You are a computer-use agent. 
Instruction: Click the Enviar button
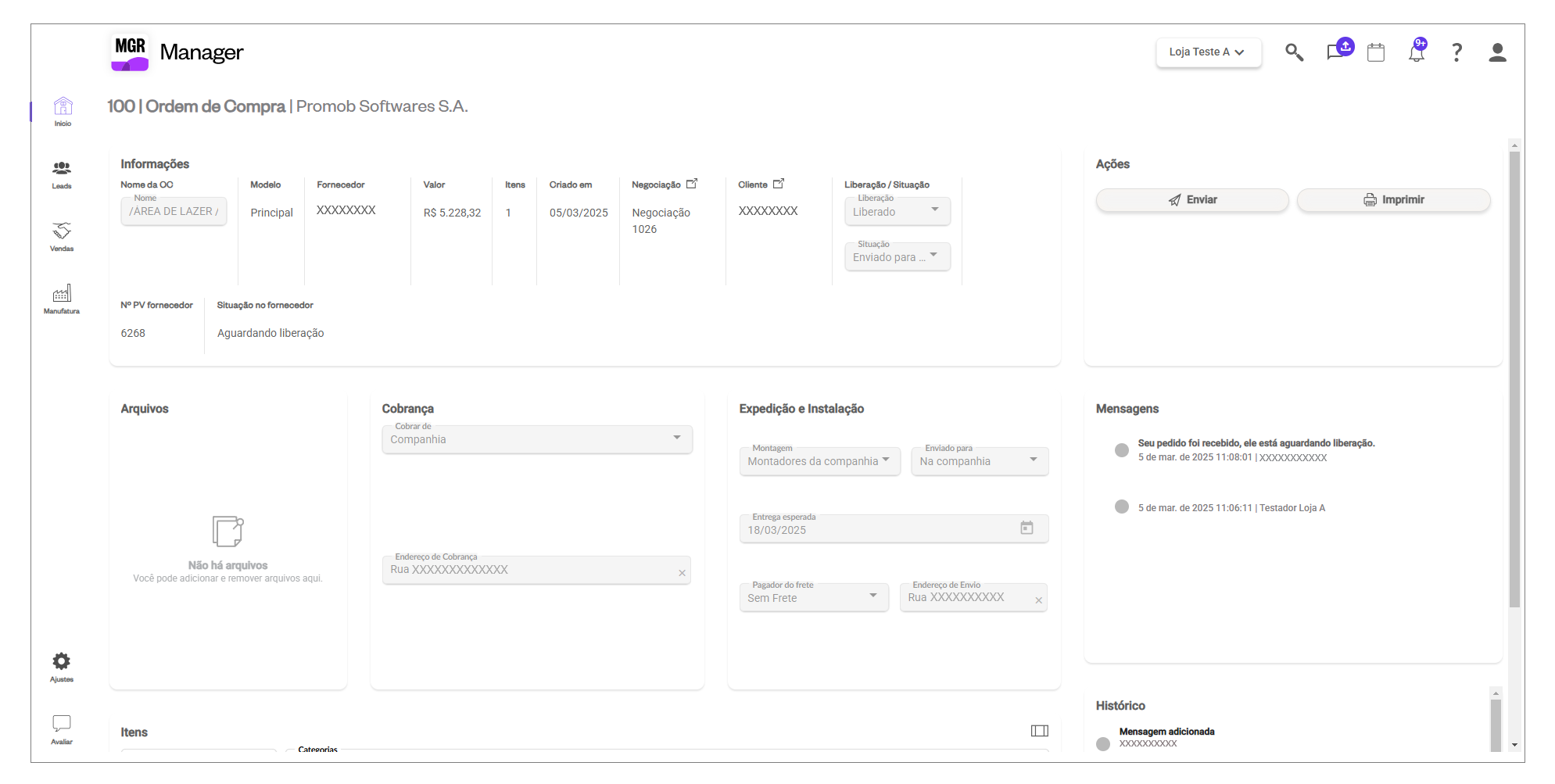coord(1191,200)
